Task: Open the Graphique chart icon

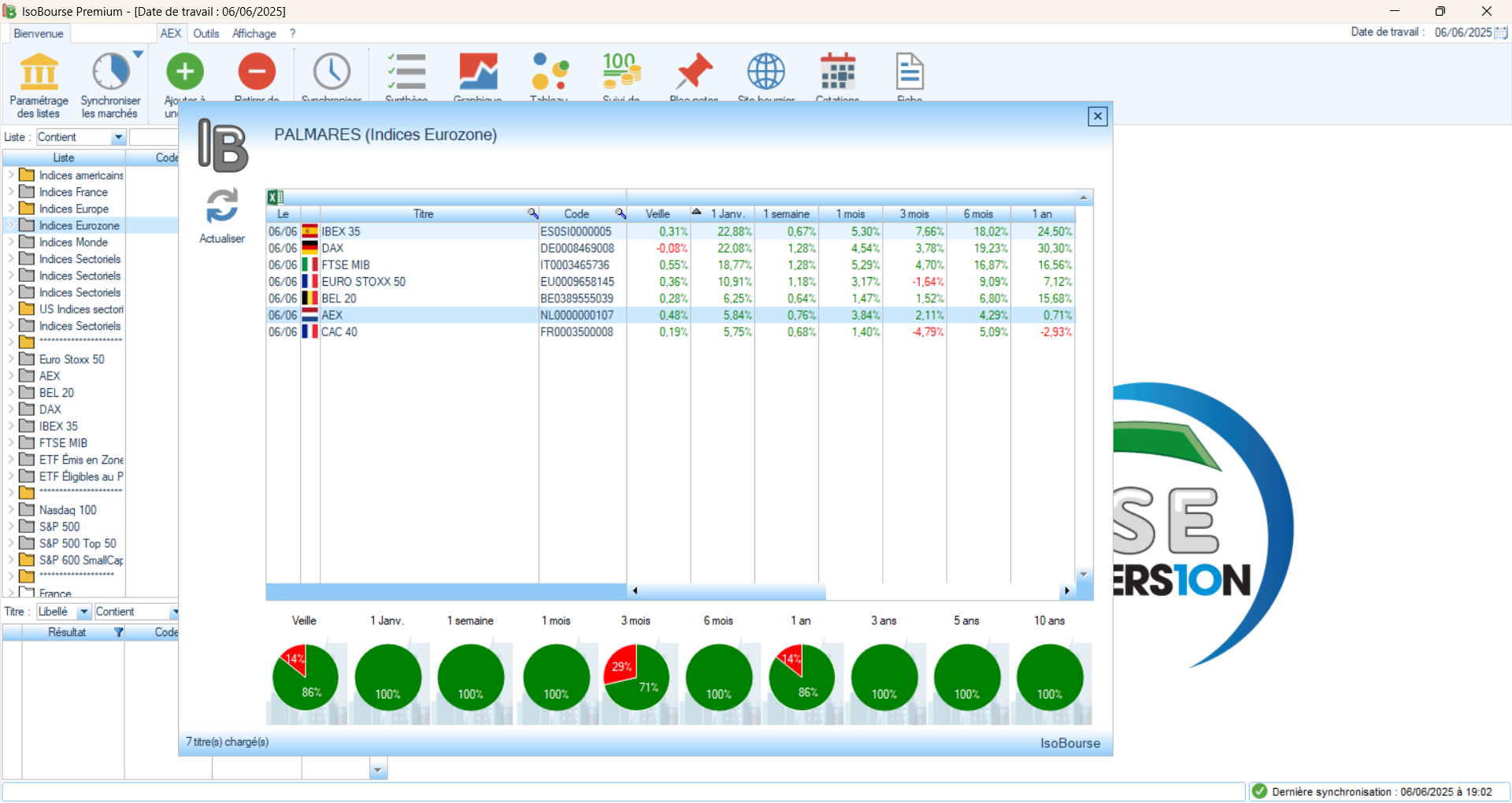Action: [478, 72]
